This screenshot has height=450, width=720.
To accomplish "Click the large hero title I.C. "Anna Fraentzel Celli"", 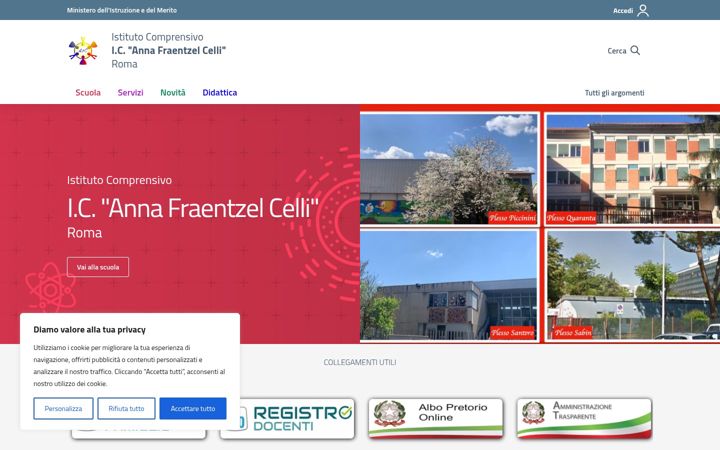I will [193, 208].
